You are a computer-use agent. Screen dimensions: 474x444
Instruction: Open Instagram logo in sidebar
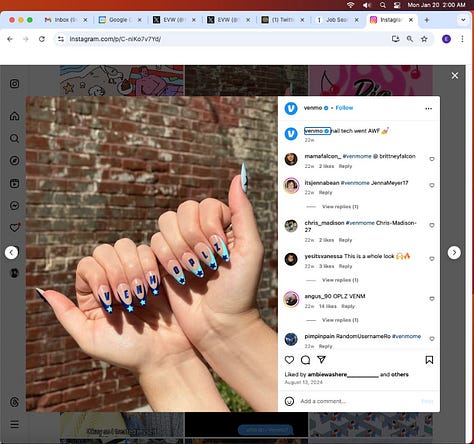coord(14,84)
